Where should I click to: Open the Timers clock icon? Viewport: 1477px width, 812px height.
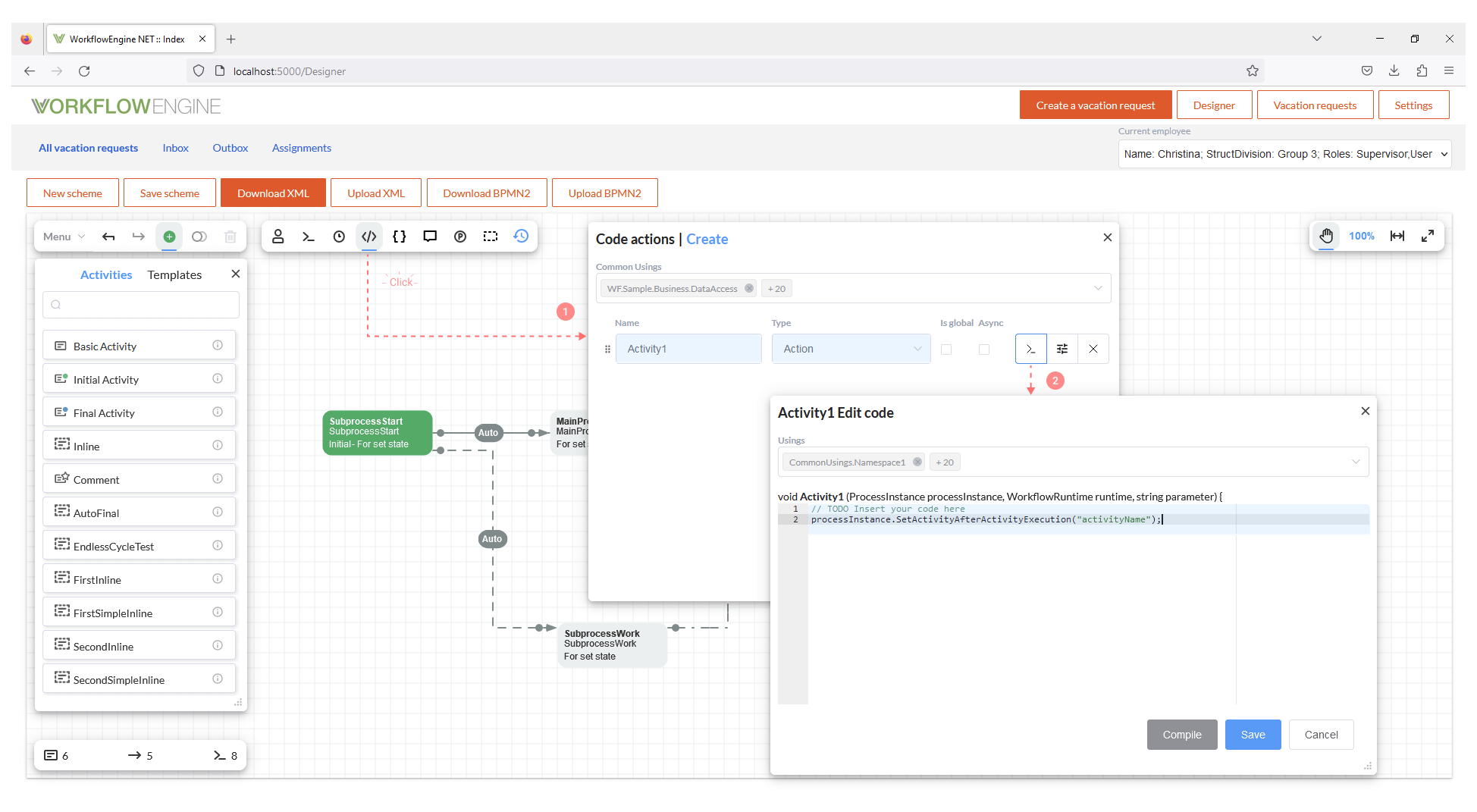339,237
